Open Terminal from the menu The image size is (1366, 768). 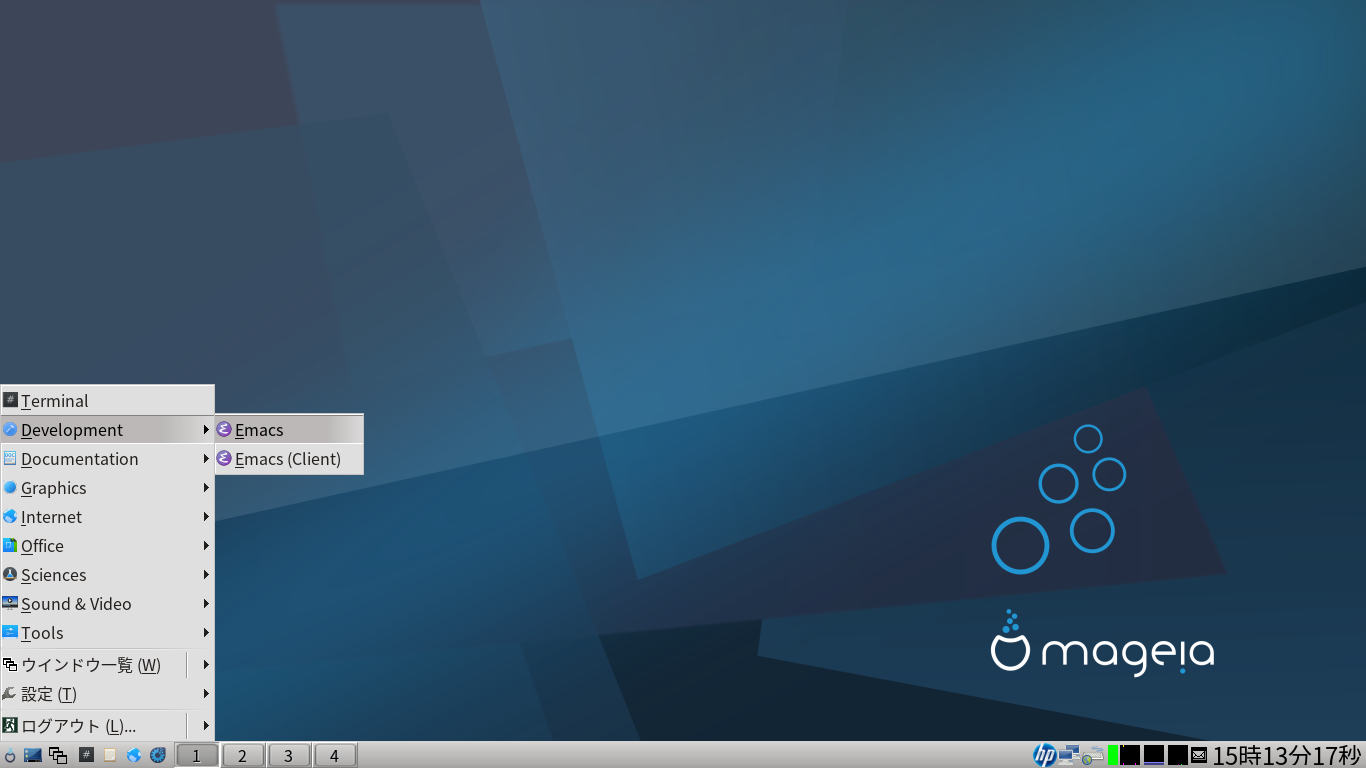pos(107,400)
